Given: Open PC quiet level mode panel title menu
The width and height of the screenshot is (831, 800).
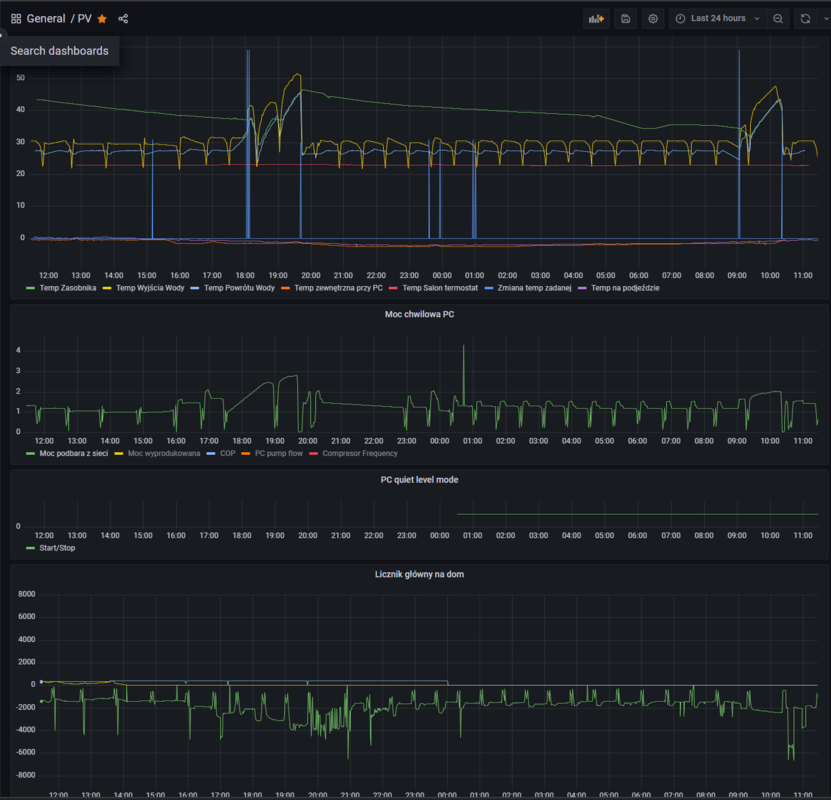Looking at the screenshot, I should point(419,480).
